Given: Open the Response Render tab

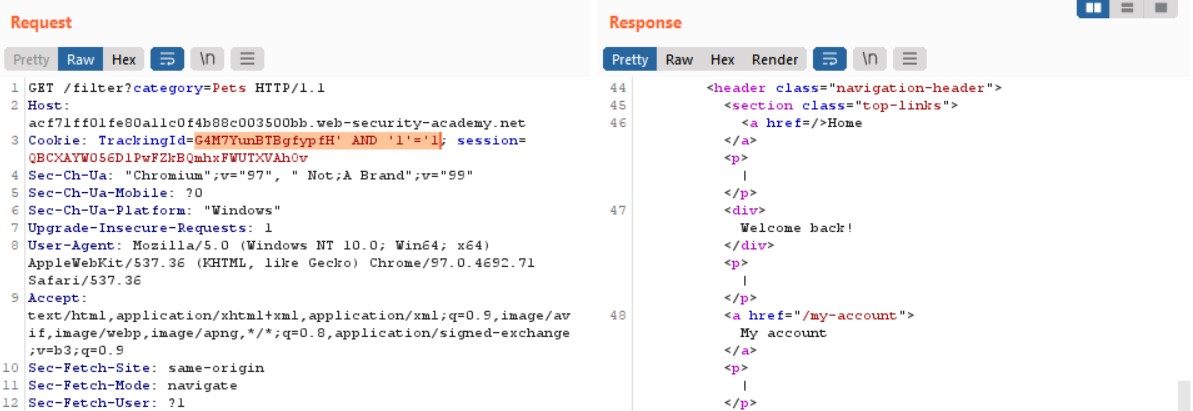Looking at the screenshot, I should click(x=775, y=59).
